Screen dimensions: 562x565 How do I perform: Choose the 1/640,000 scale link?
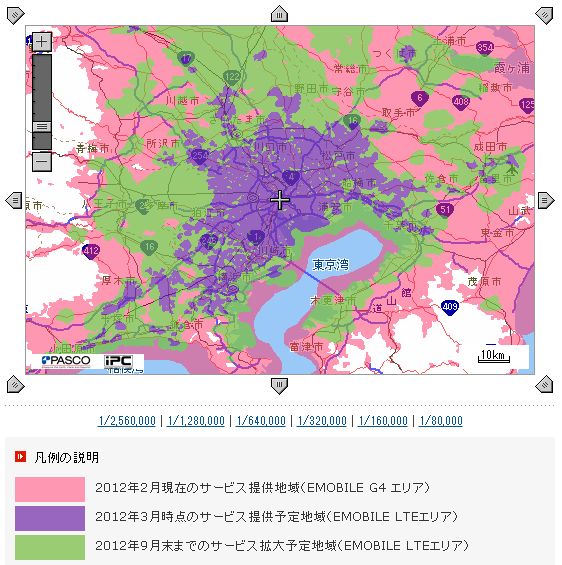(261, 421)
